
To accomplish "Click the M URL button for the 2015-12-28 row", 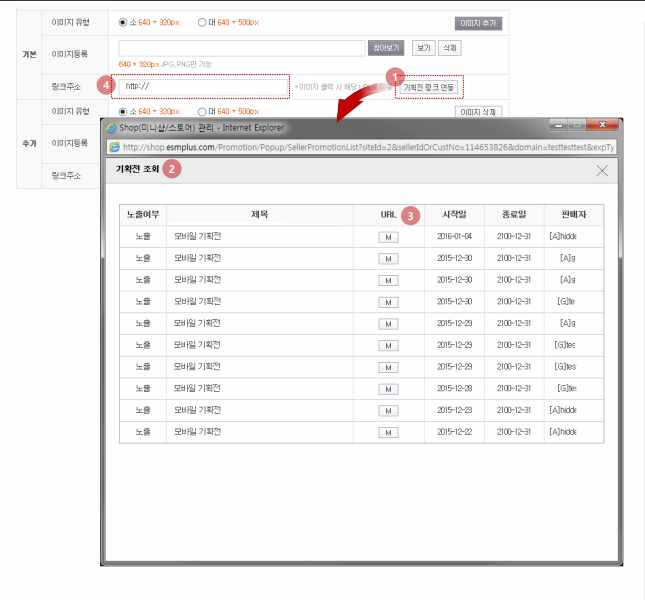I will pos(388,389).
